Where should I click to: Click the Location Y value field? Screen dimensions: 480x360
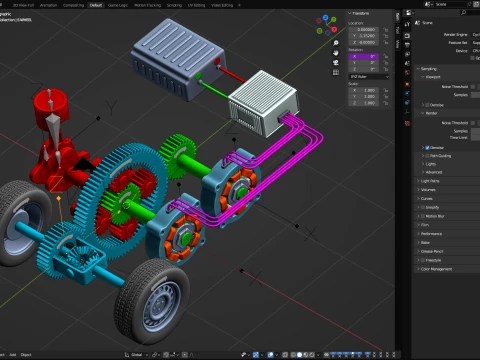pos(364,36)
